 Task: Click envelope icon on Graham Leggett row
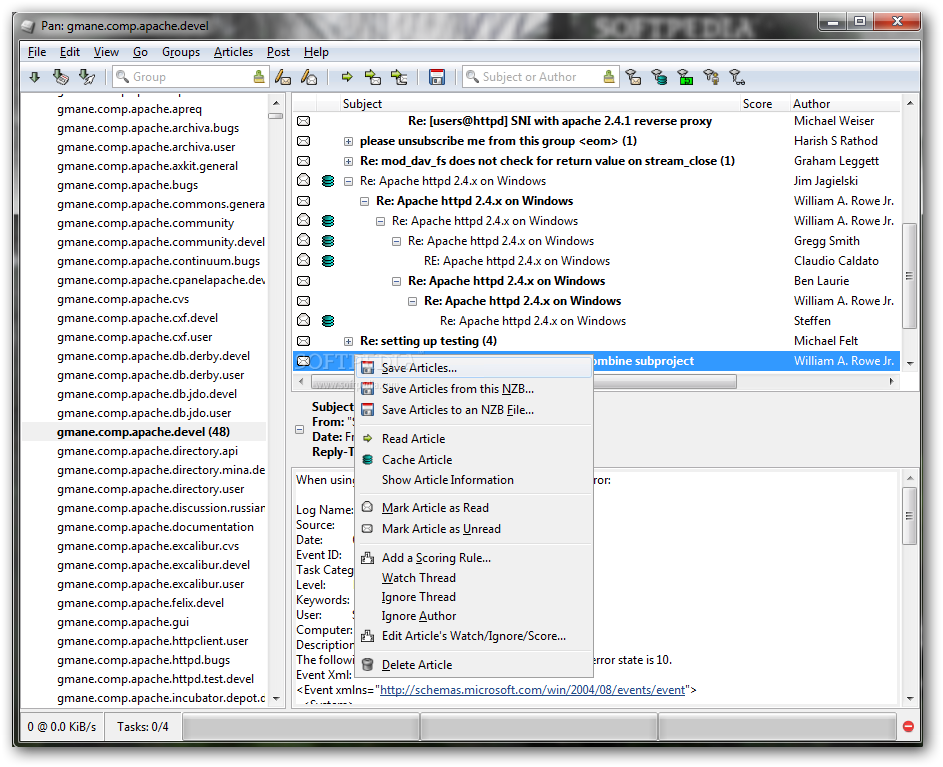click(304, 161)
